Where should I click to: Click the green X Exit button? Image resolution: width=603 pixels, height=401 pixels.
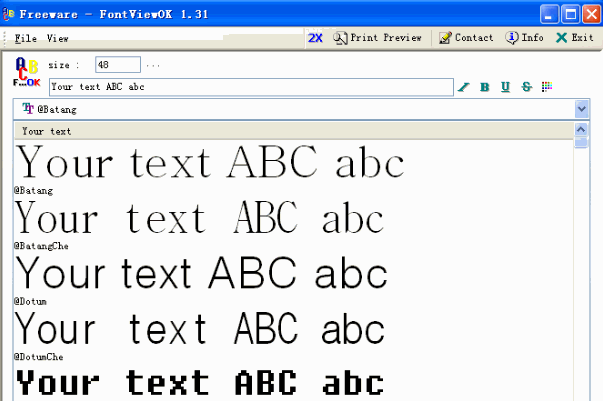(575, 38)
